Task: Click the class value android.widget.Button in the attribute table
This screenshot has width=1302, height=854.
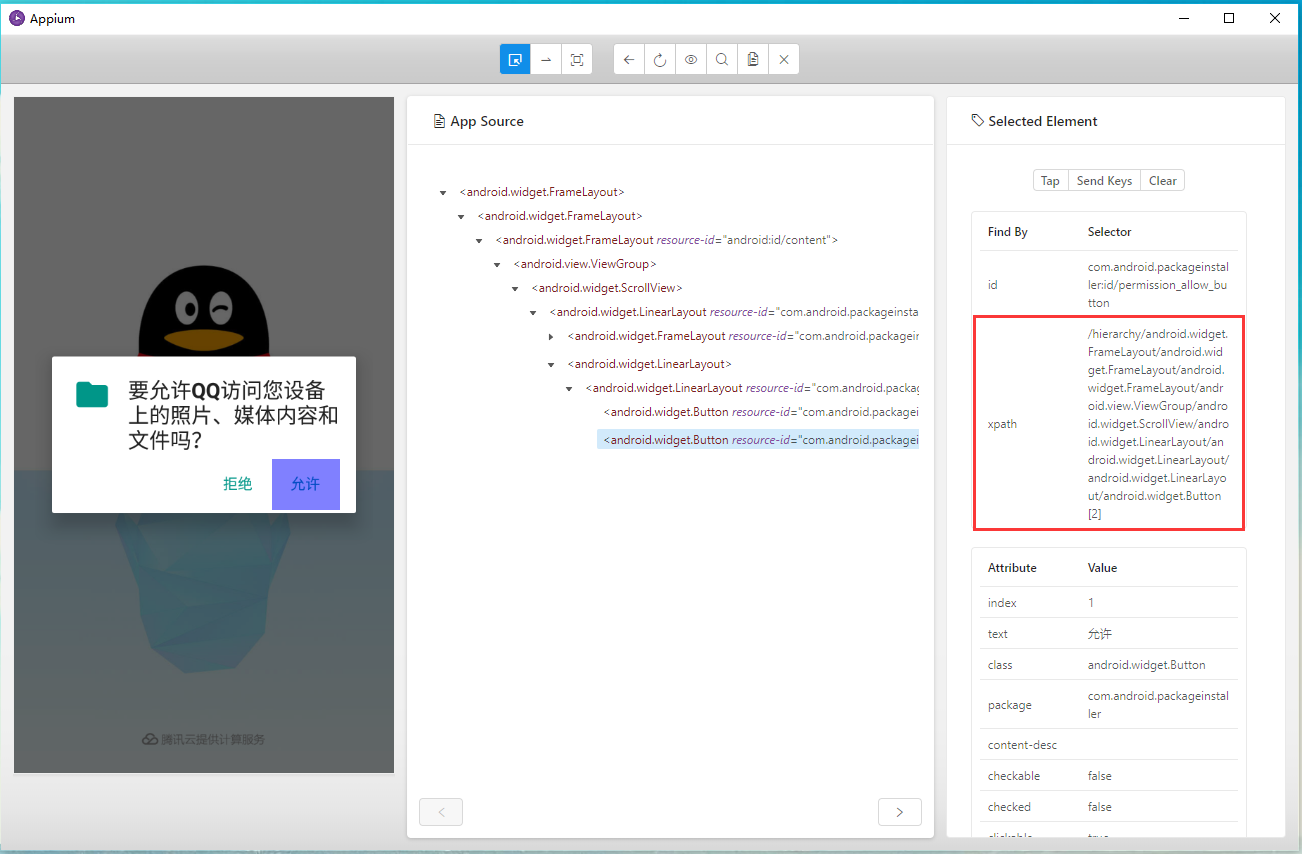Action: coord(1147,665)
